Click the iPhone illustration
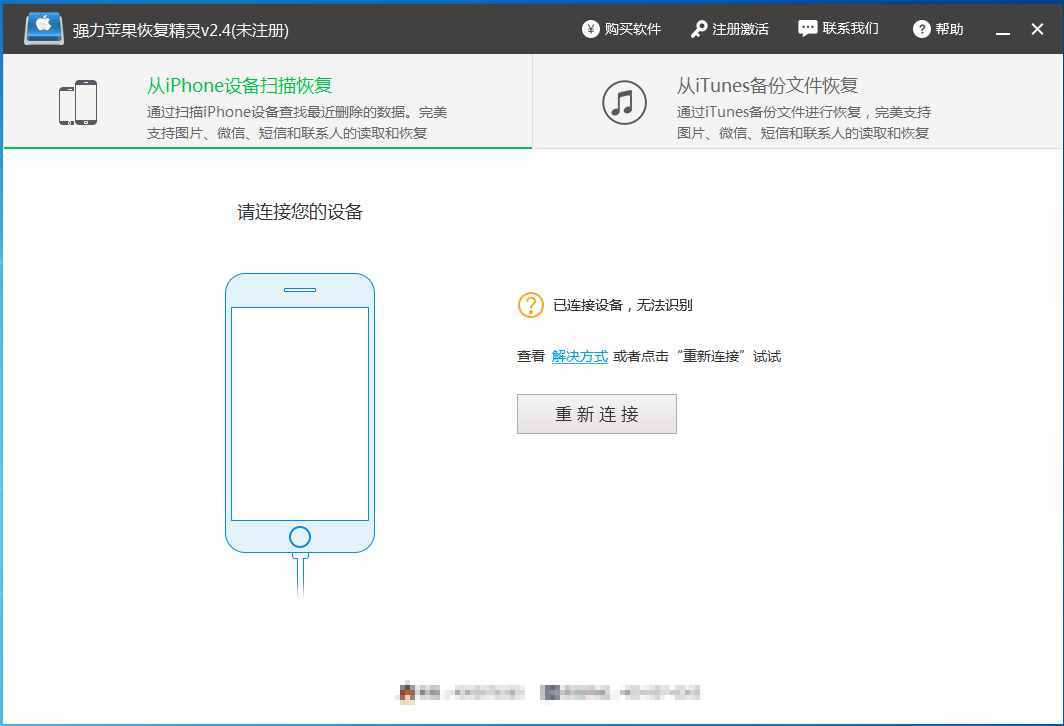Viewport: 1064px width, 726px height. [300, 434]
